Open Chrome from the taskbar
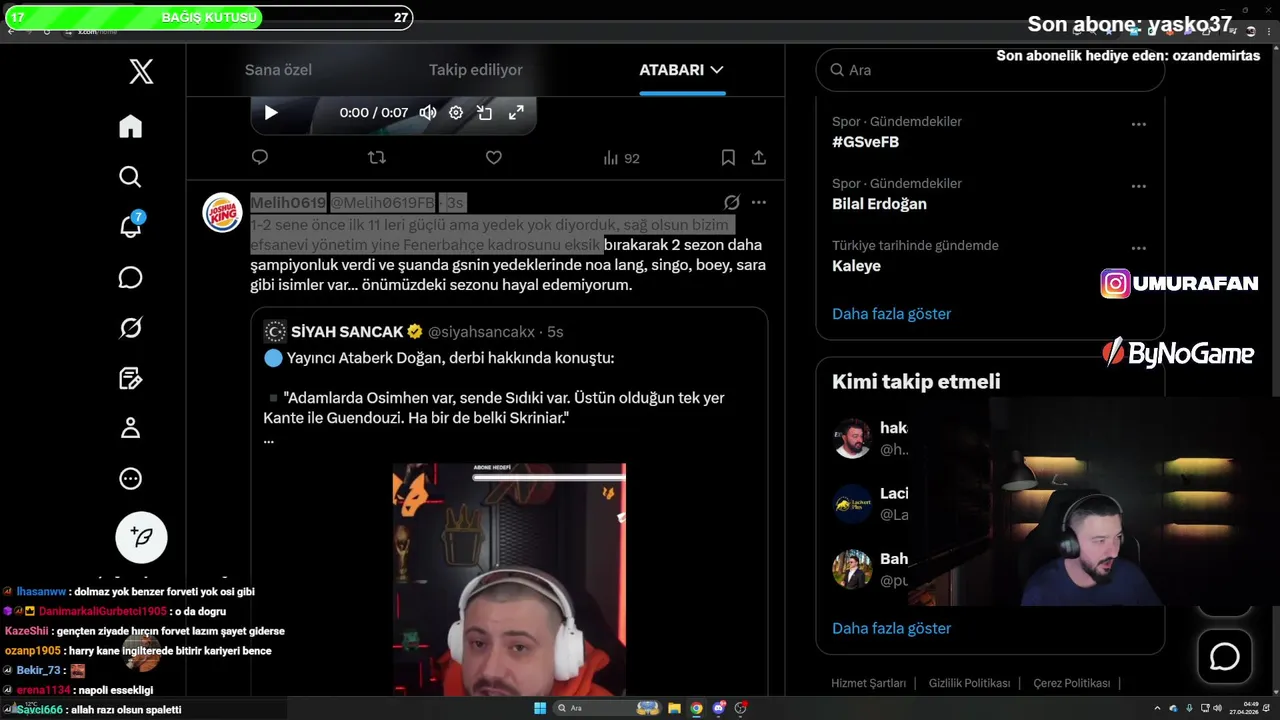The image size is (1280, 720). pos(696,708)
